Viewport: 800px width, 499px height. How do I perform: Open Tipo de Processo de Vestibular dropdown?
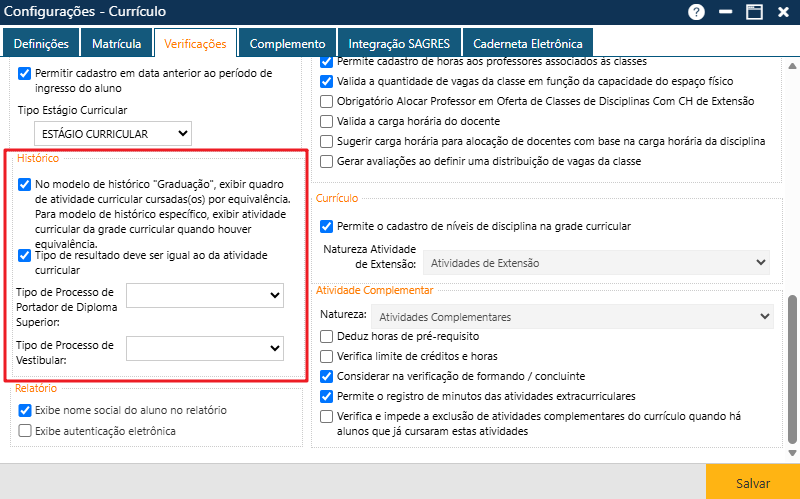205,348
